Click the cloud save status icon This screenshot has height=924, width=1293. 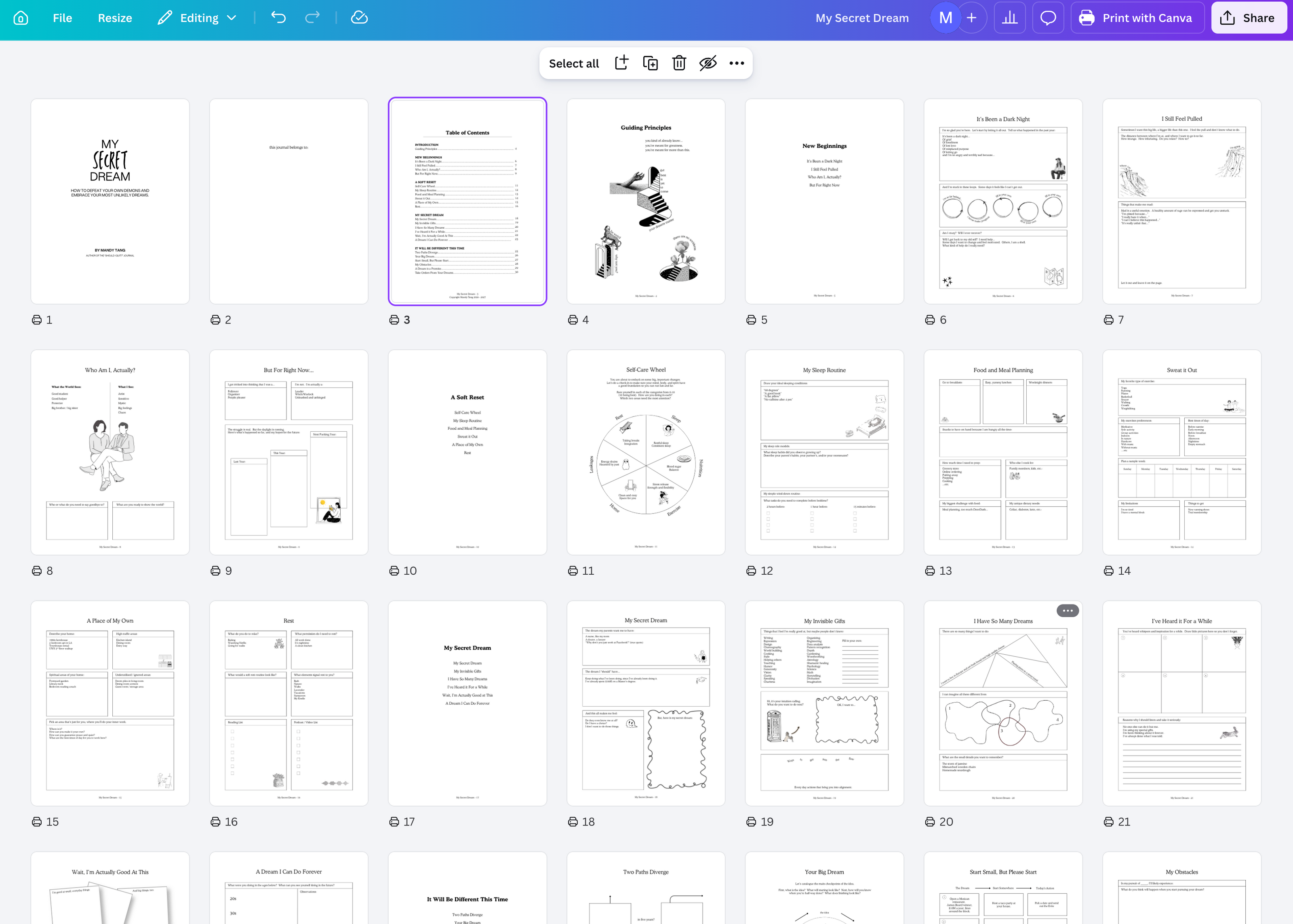click(359, 18)
